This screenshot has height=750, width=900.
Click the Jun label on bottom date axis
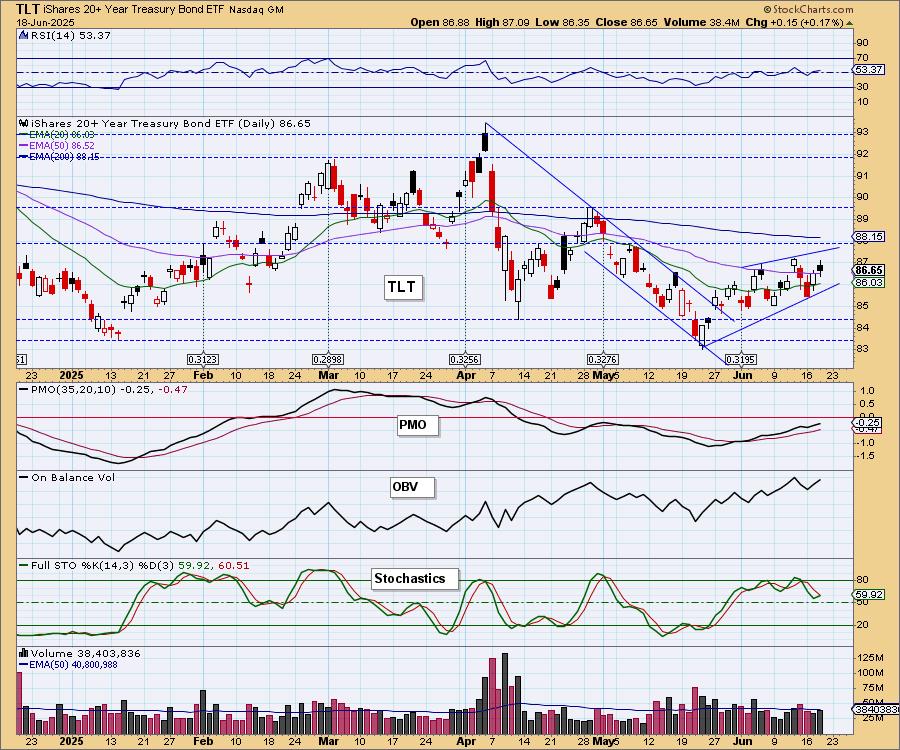(x=743, y=741)
